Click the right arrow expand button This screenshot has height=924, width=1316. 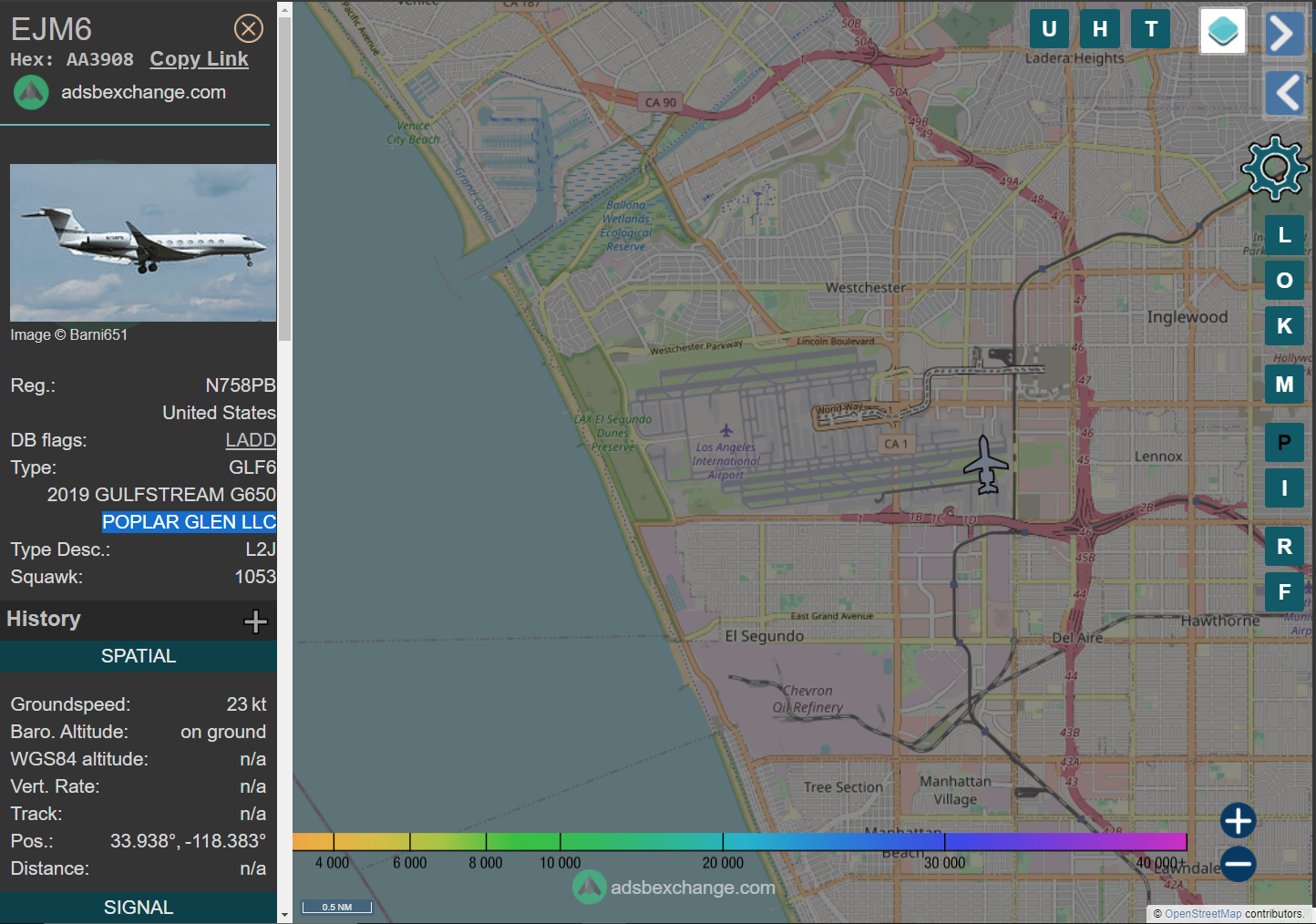[x=1284, y=34]
